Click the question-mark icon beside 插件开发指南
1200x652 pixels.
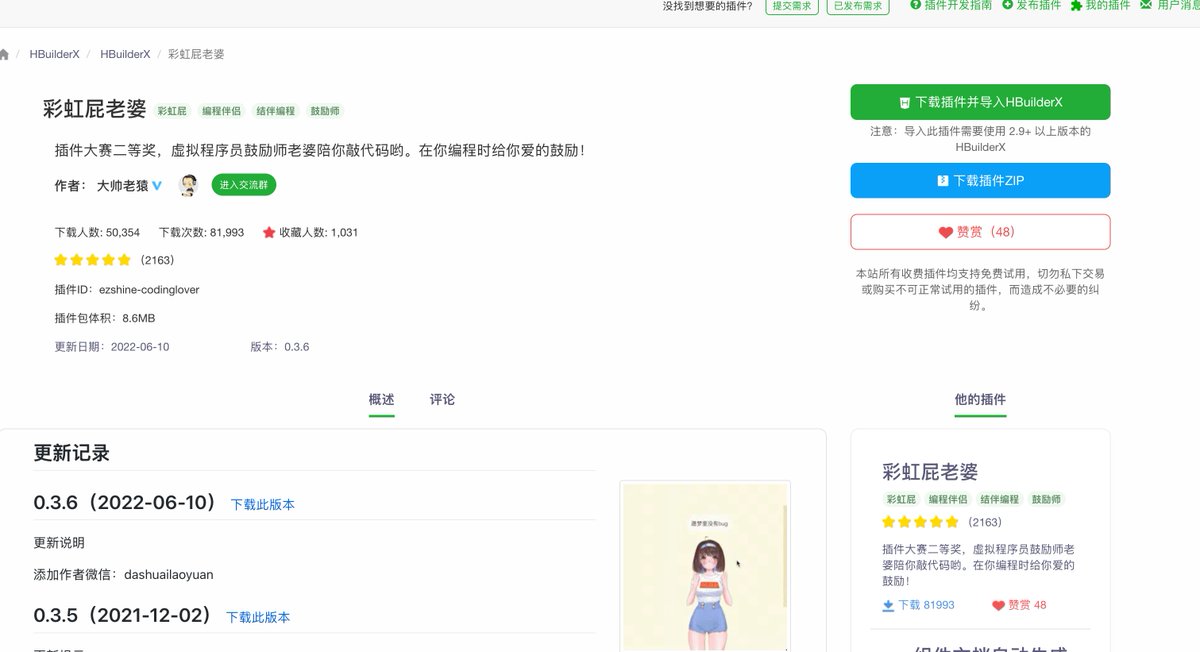[x=915, y=5]
